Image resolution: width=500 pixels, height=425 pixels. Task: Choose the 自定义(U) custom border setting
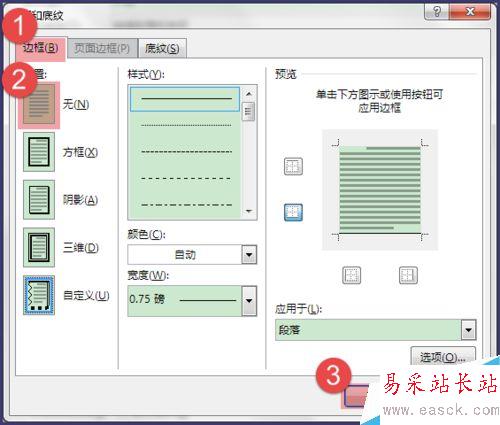click(x=39, y=295)
